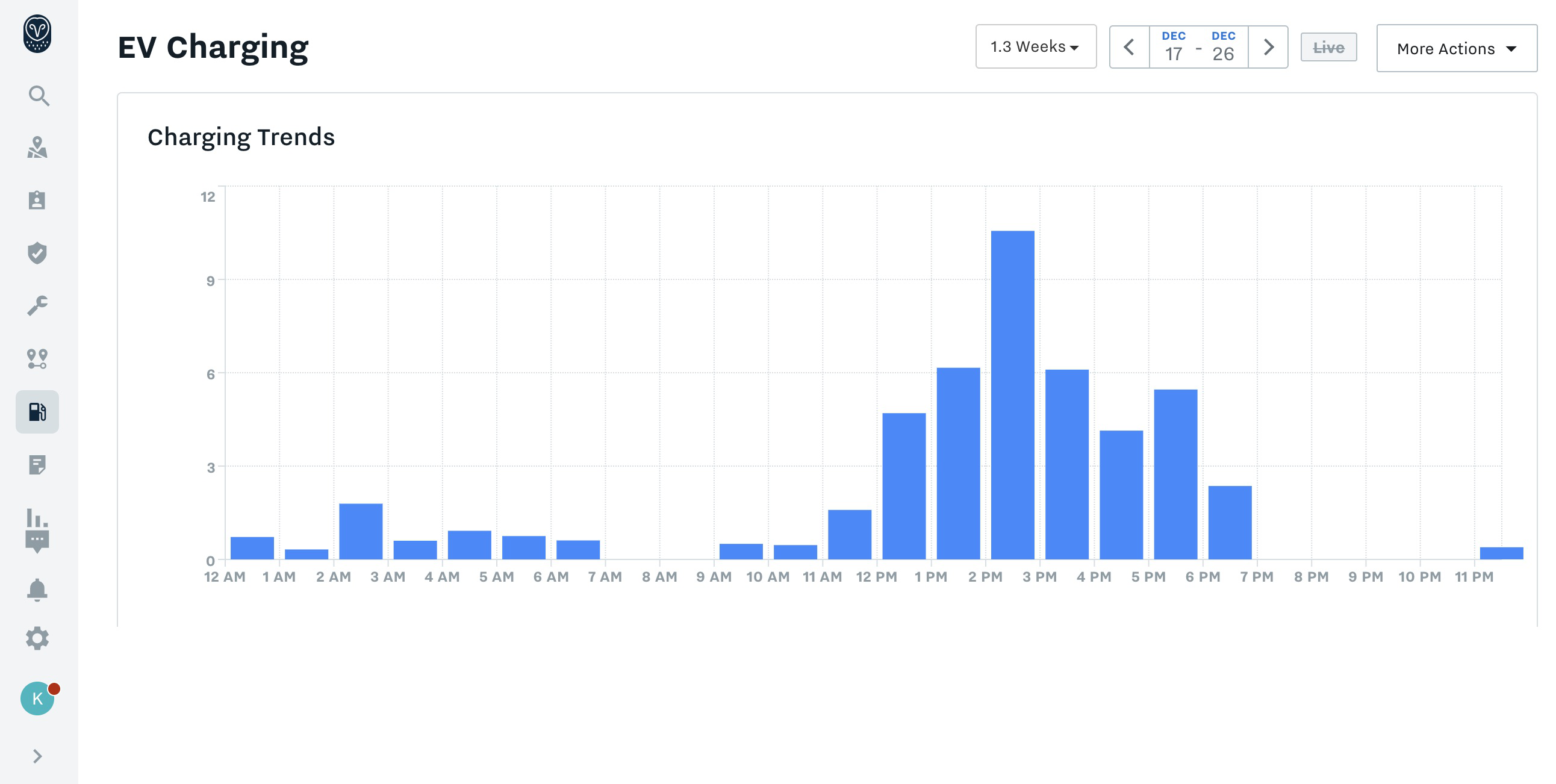Click the tallest 2 PM chart bar
1556x784 pixels.
coord(1012,395)
